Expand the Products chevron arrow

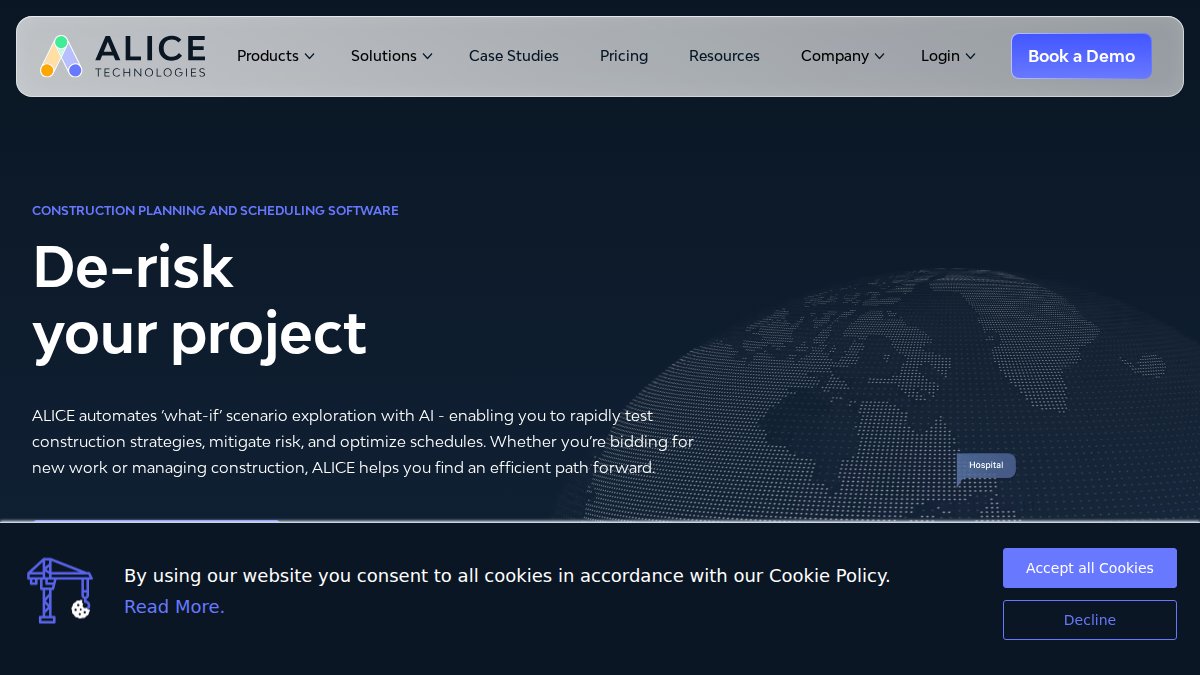[310, 56]
